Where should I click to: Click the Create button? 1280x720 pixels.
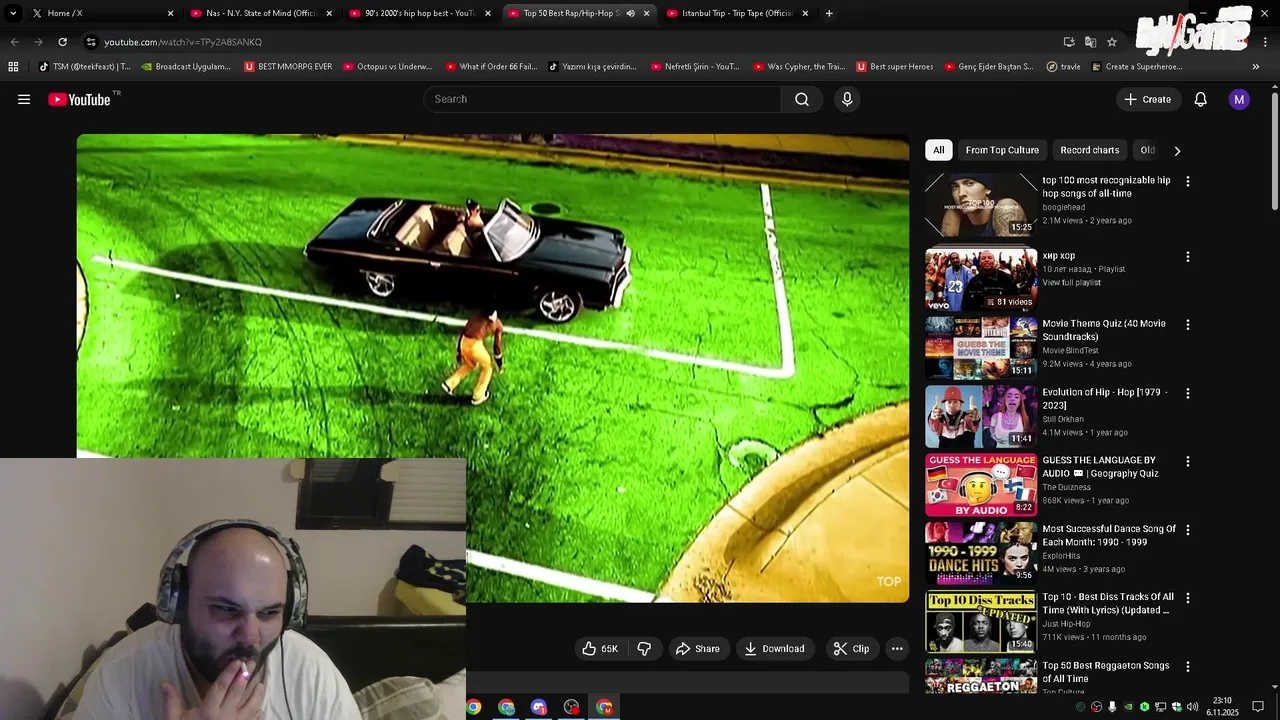coord(1147,99)
